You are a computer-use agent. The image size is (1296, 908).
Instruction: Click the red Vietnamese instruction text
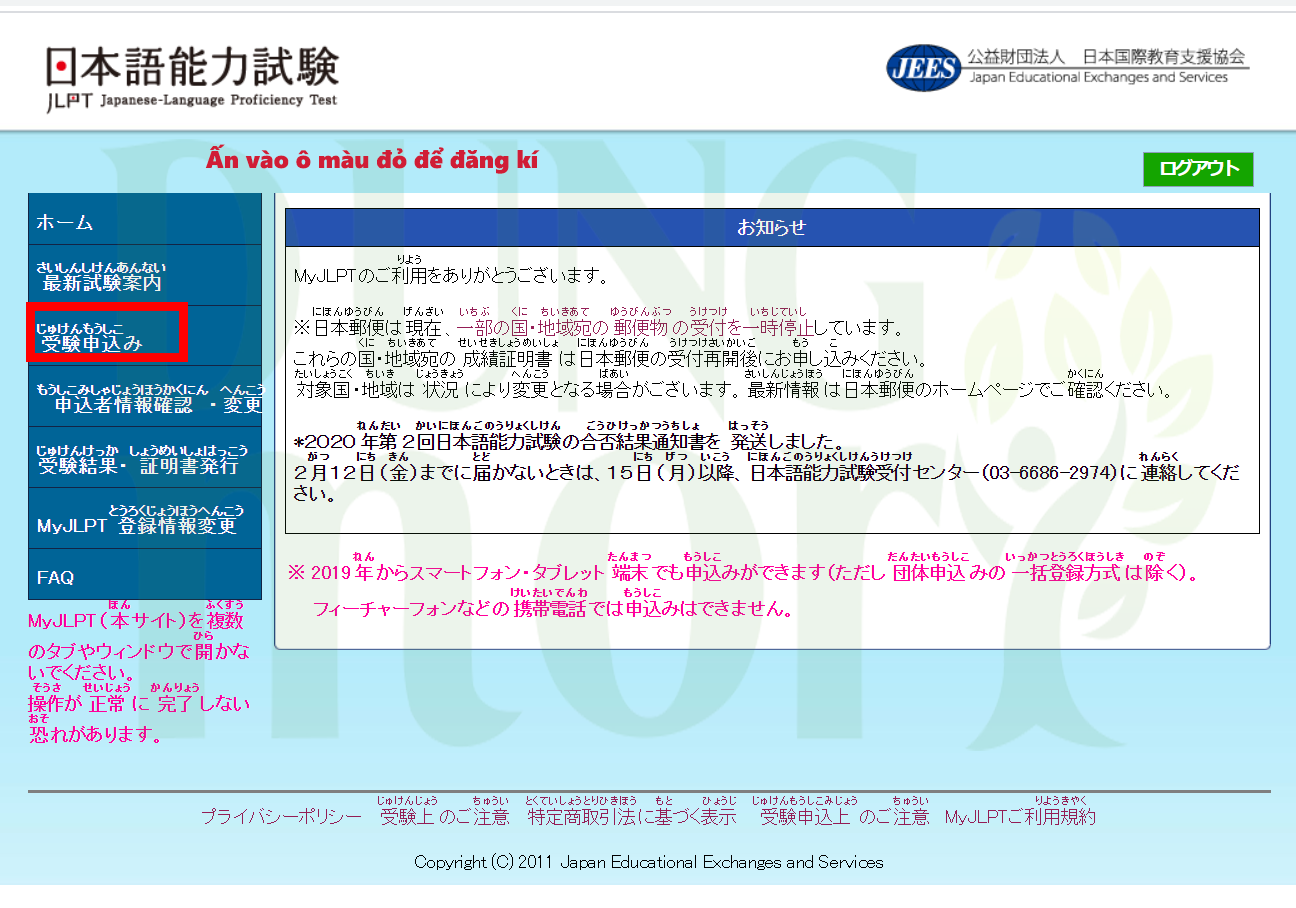click(372, 160)
